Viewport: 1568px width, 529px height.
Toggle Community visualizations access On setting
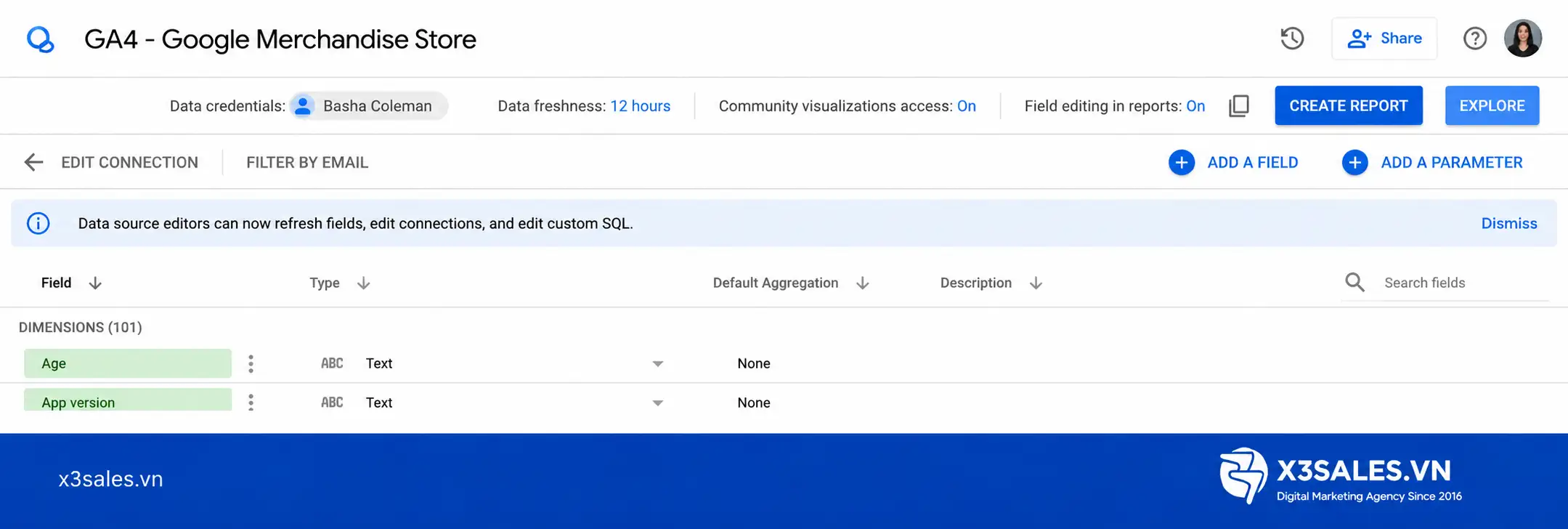[967, 106]
